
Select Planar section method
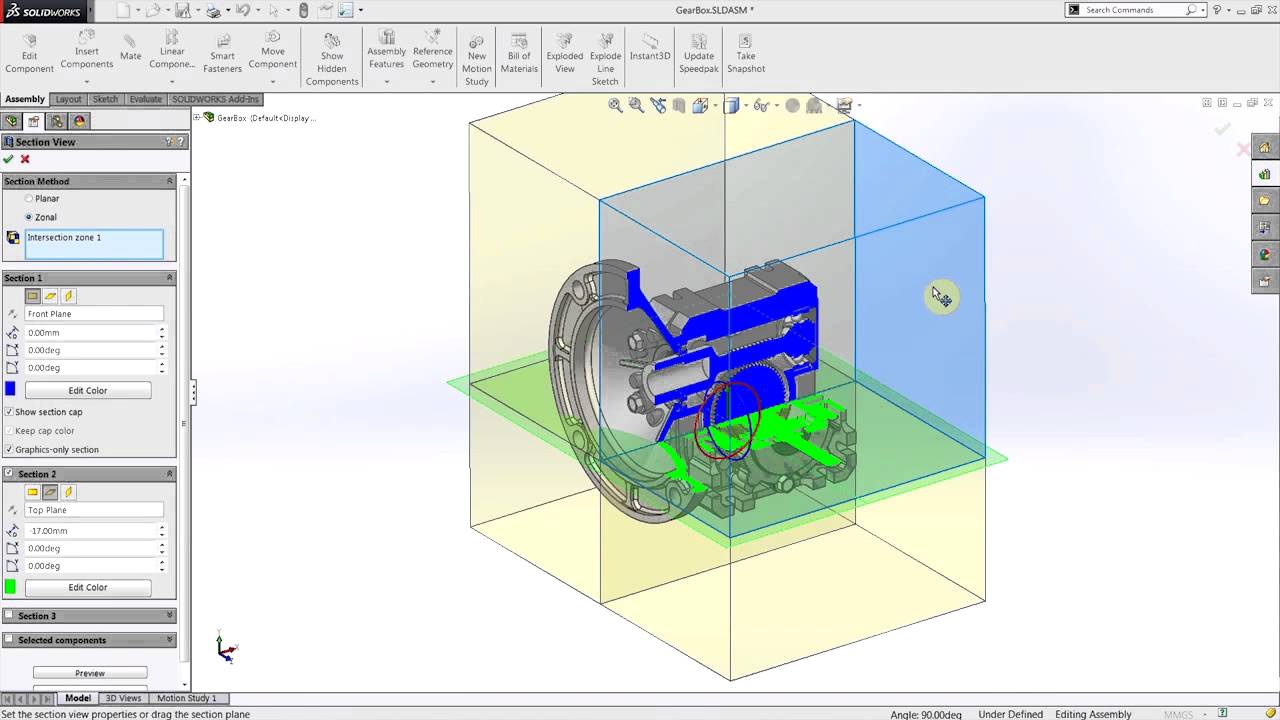(29, 199)
